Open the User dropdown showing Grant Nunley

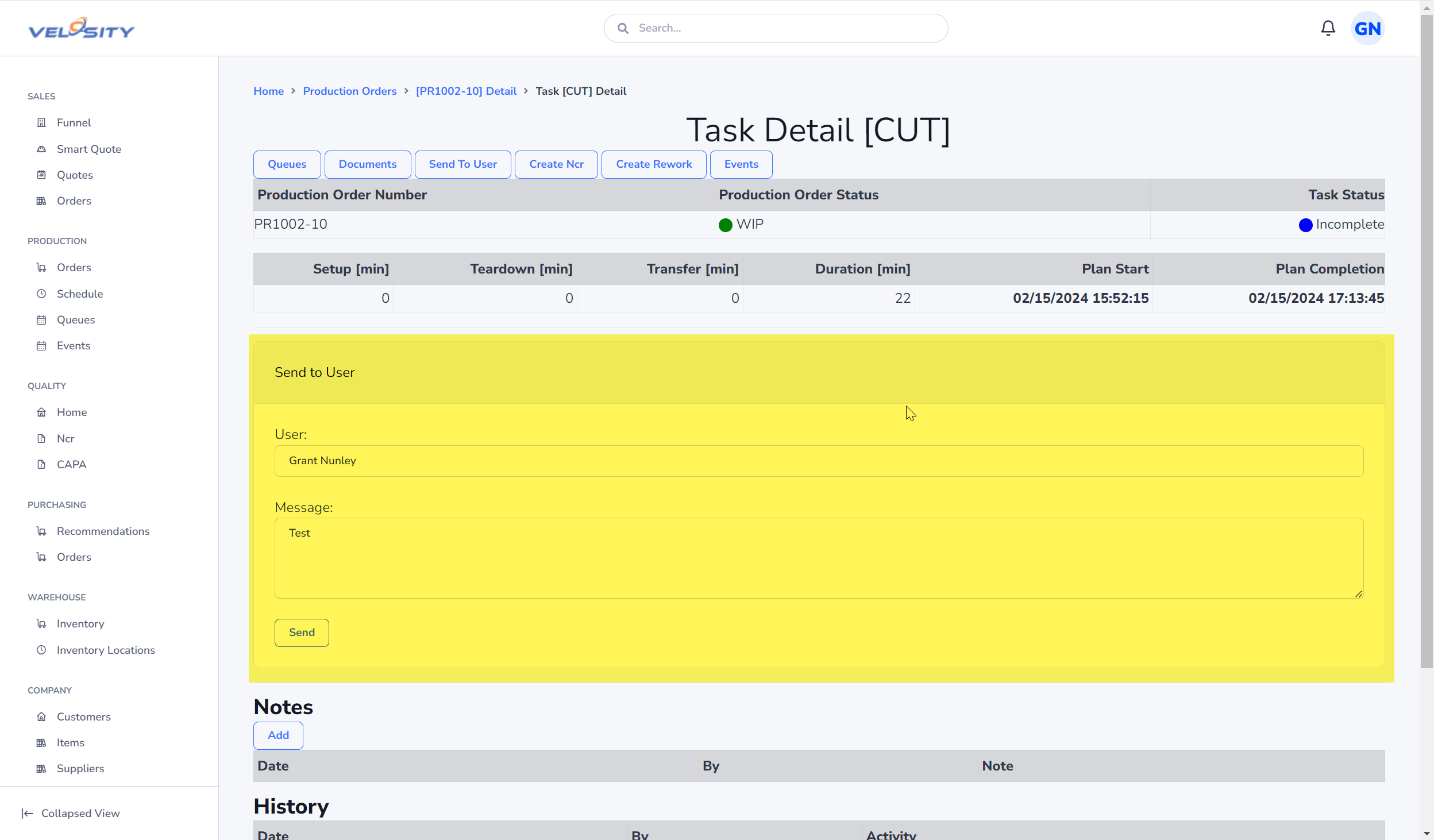819,461
